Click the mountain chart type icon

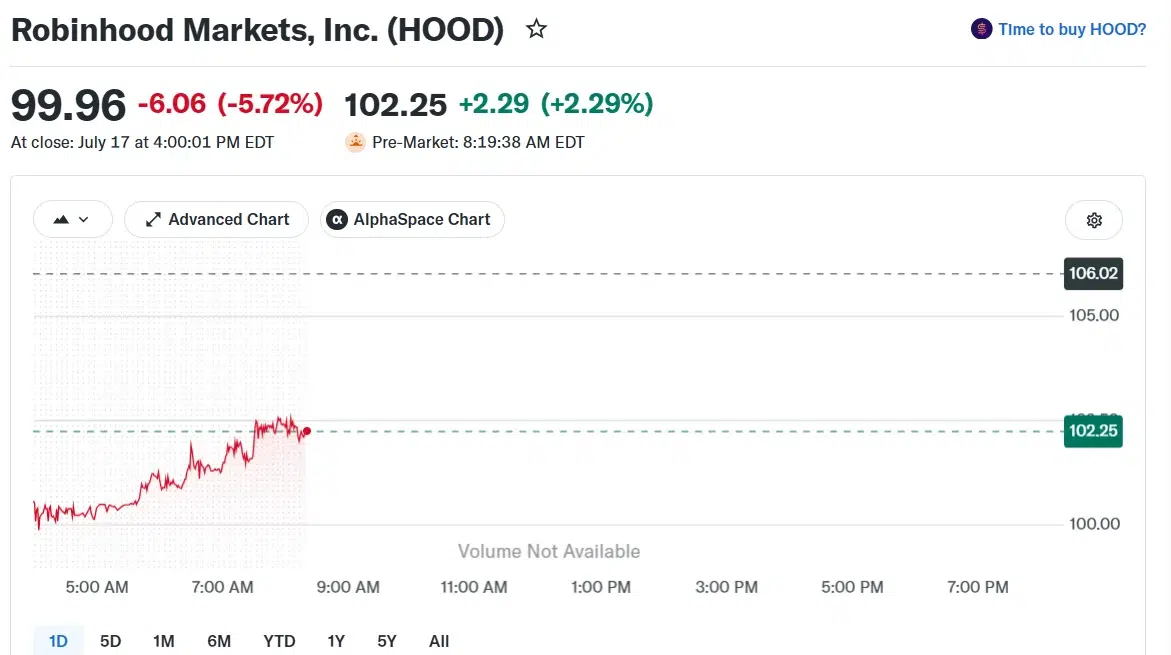[61, 220]
